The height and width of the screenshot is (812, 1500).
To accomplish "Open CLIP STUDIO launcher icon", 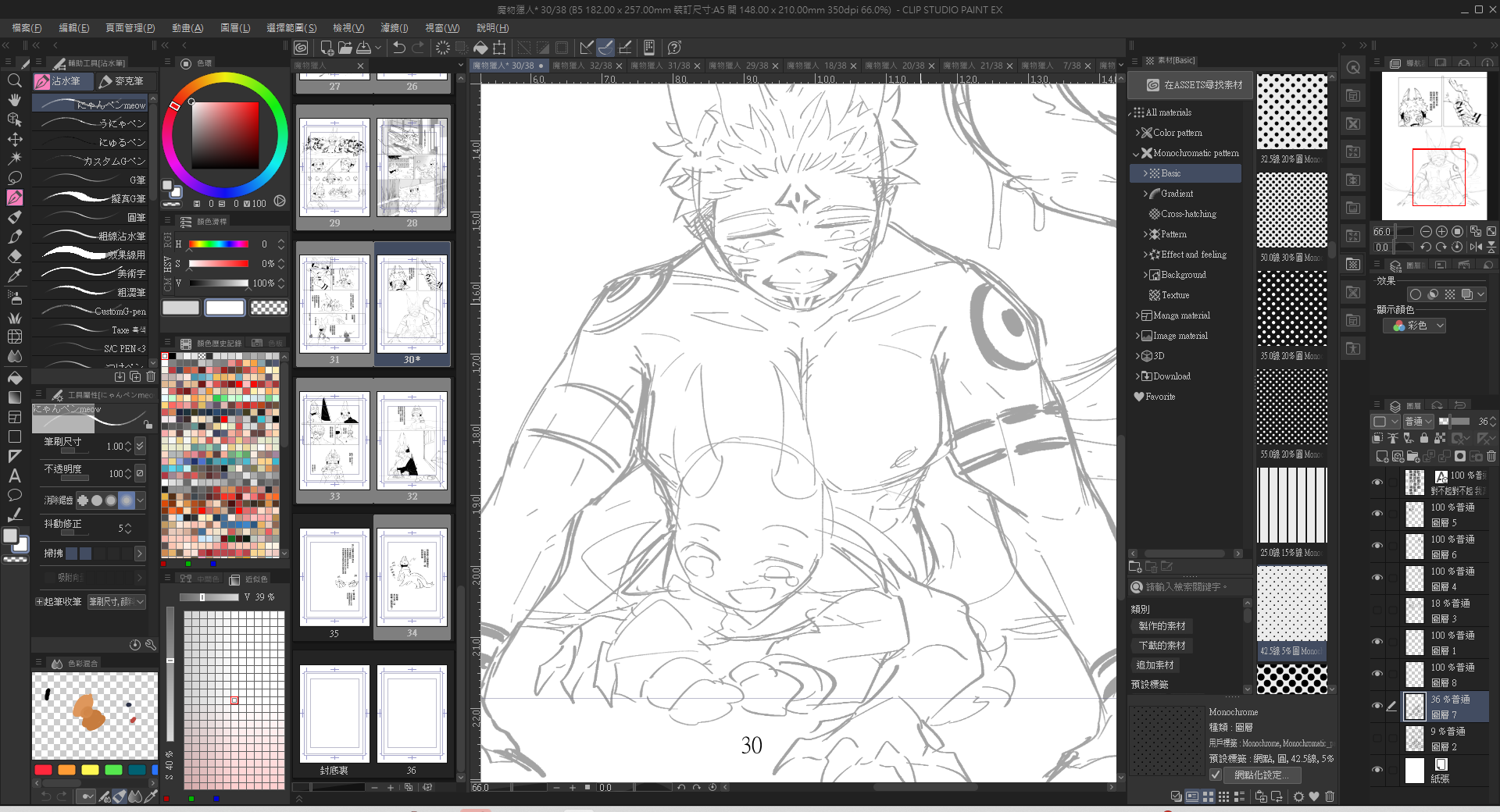I will point(301,48).
